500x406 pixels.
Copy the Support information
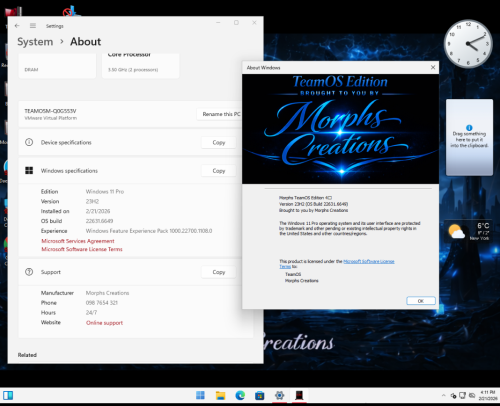(219, 272)
